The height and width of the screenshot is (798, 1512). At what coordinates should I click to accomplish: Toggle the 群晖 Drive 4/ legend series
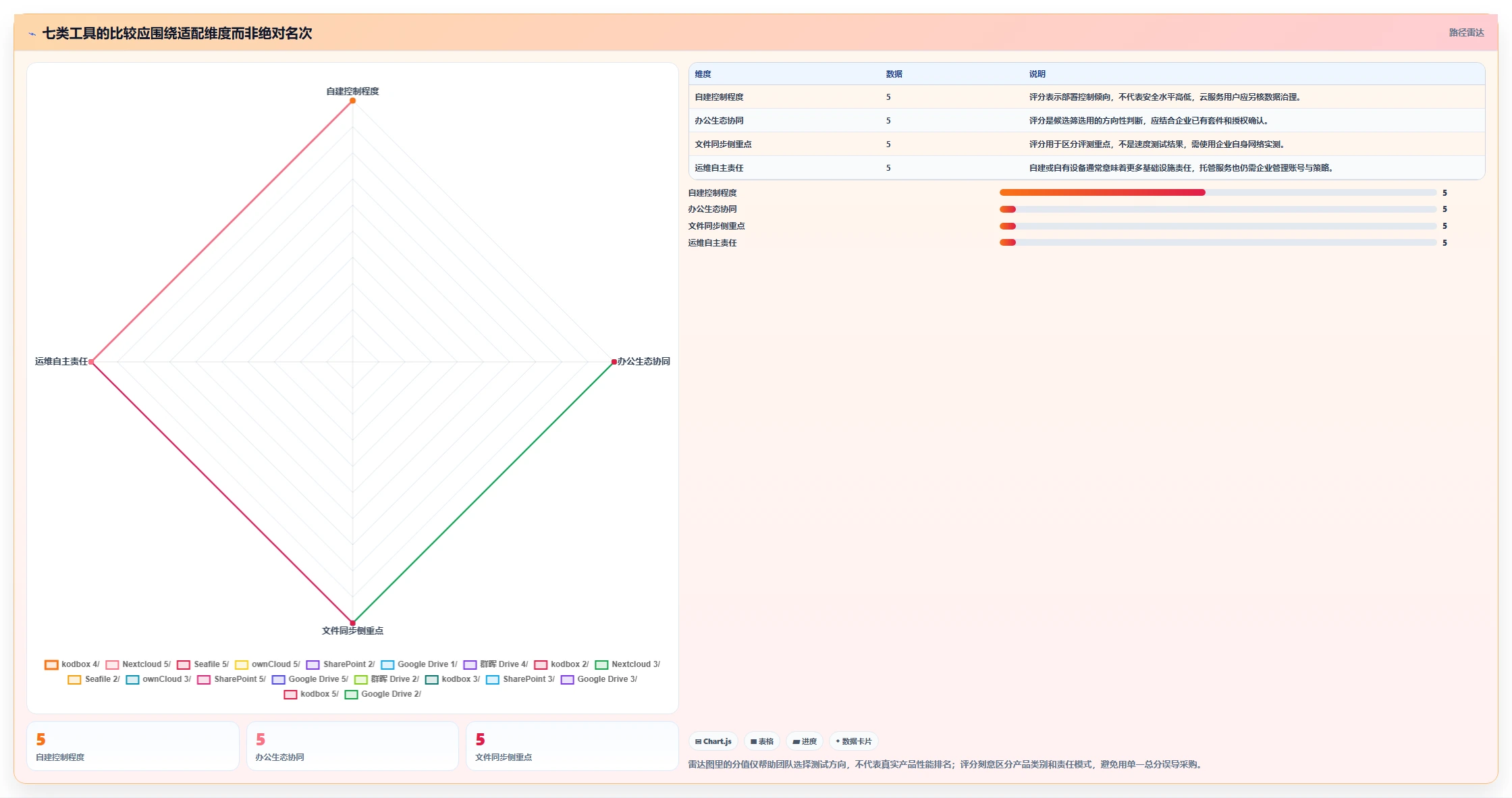[x=496, y=664]
